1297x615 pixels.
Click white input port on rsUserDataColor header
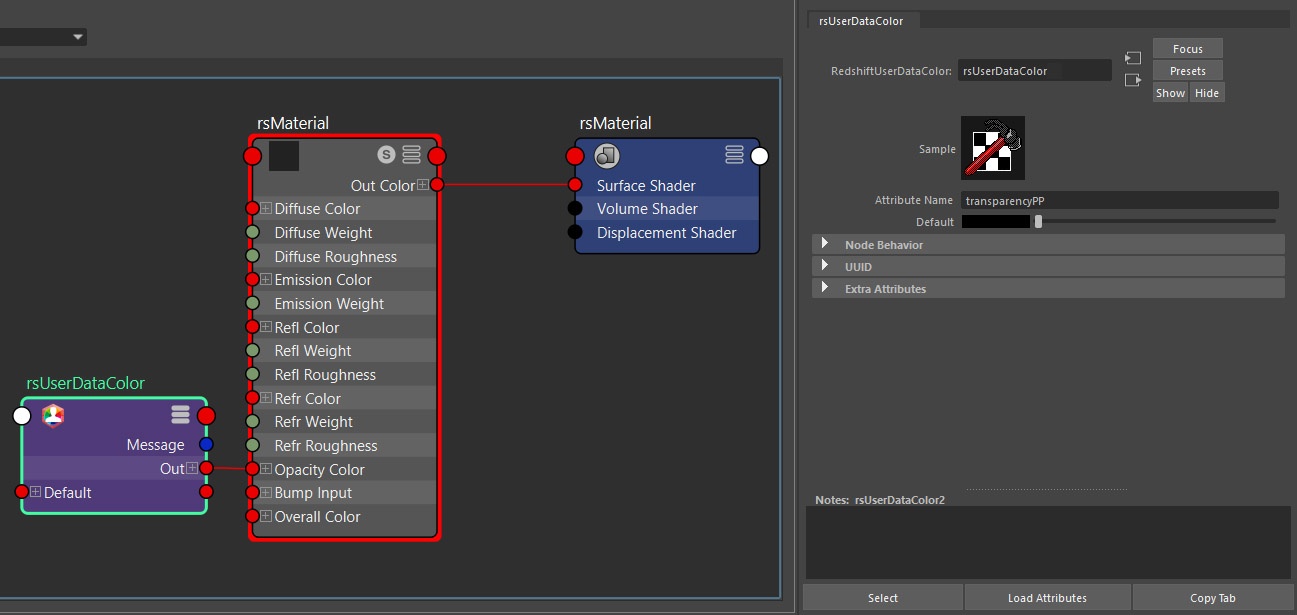click(22, 416)
